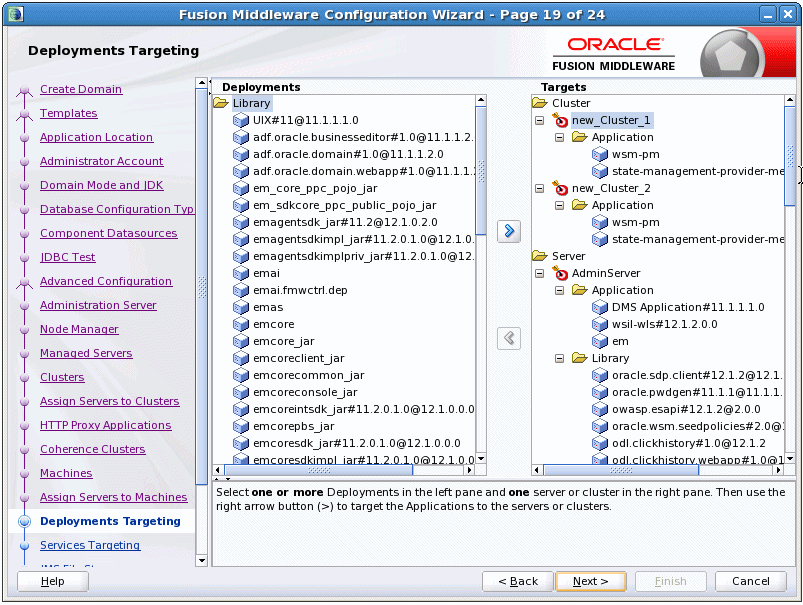This screenshot has width=803, height=605.
Task: Click the Cluster folder icon in Targets
Action: [x=540, y=103]
